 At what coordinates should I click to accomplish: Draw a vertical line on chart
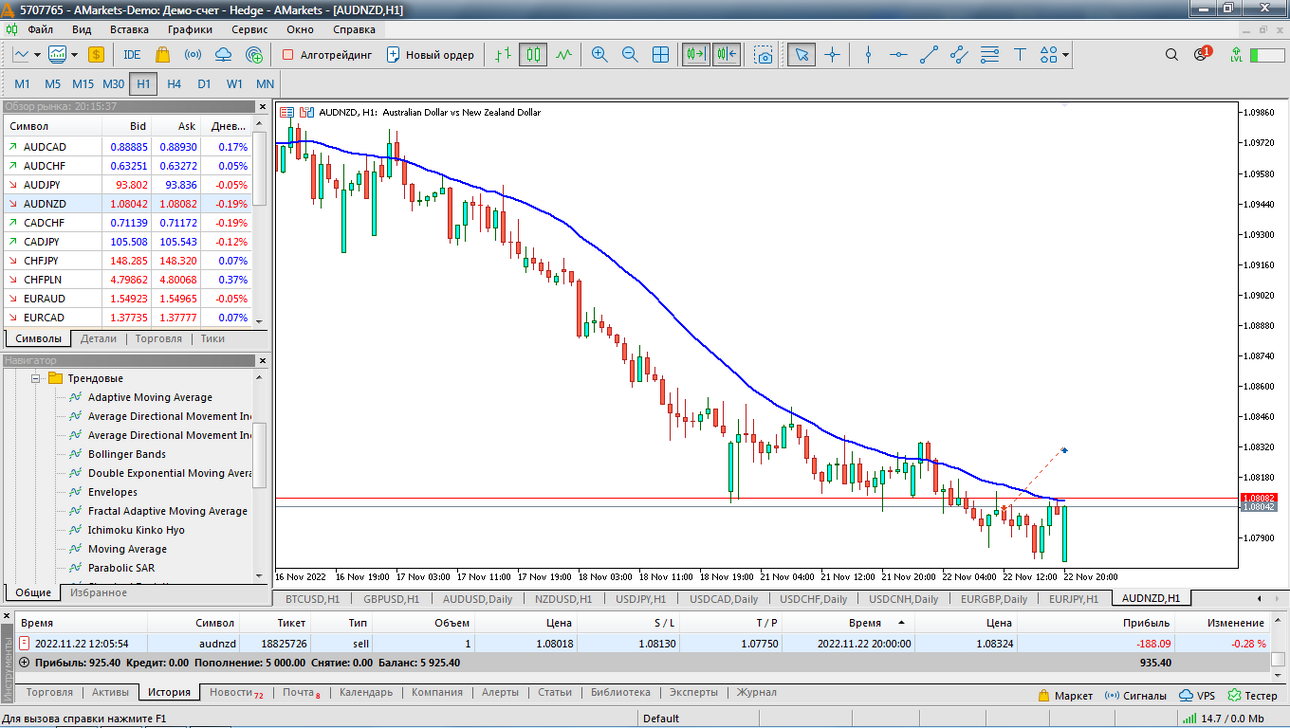coord(868,54)
